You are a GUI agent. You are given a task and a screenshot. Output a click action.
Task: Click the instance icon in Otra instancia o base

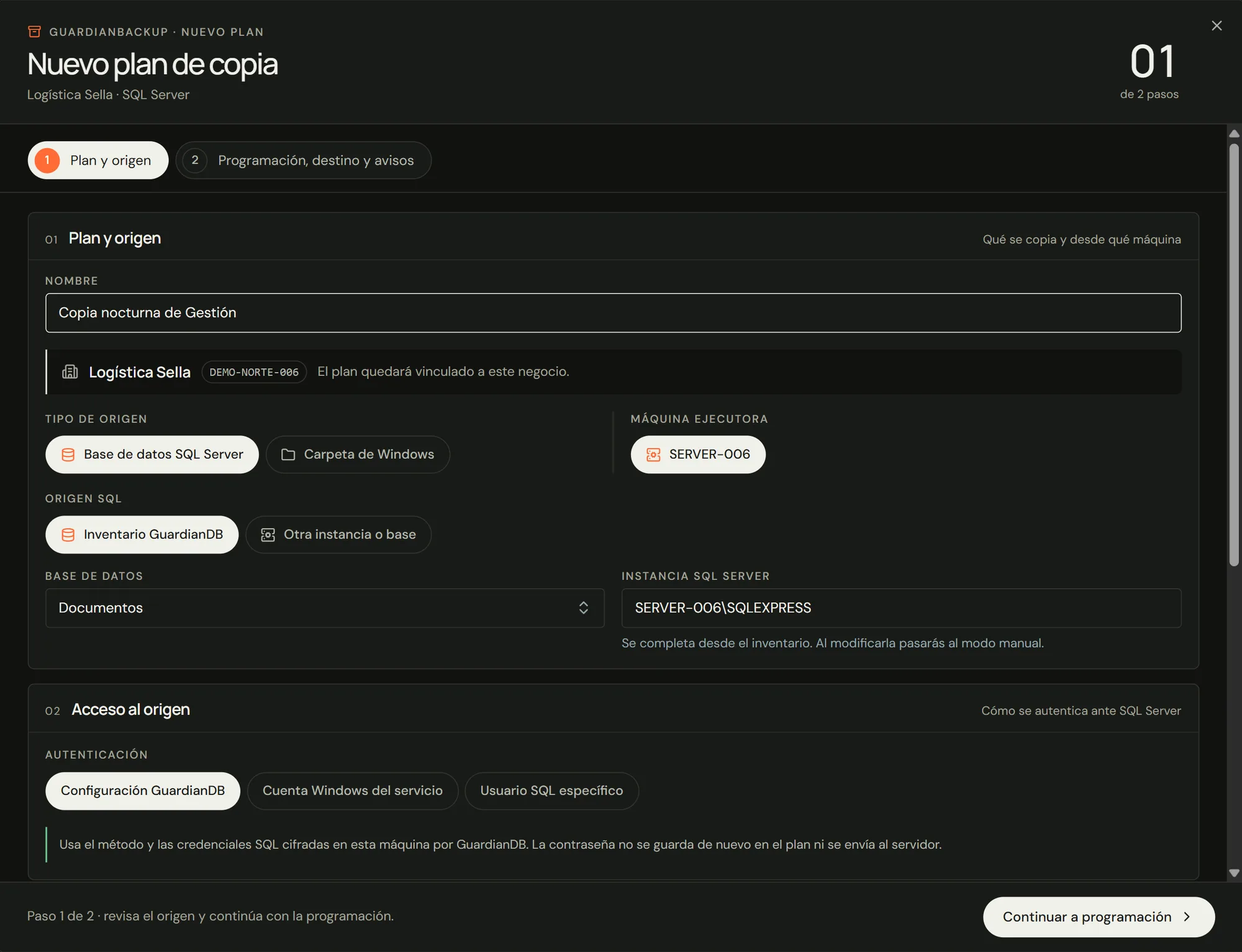point(268,535)
